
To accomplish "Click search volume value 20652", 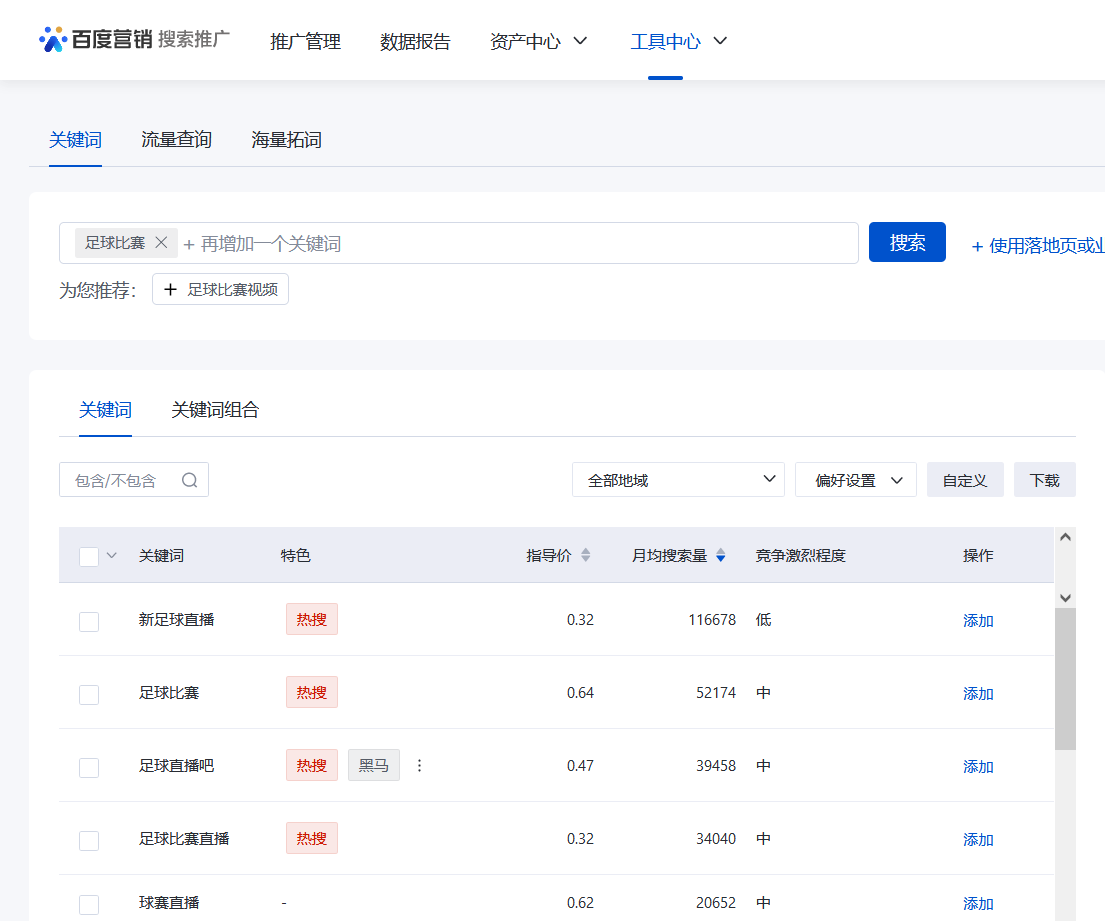I will tap(716, 902).
